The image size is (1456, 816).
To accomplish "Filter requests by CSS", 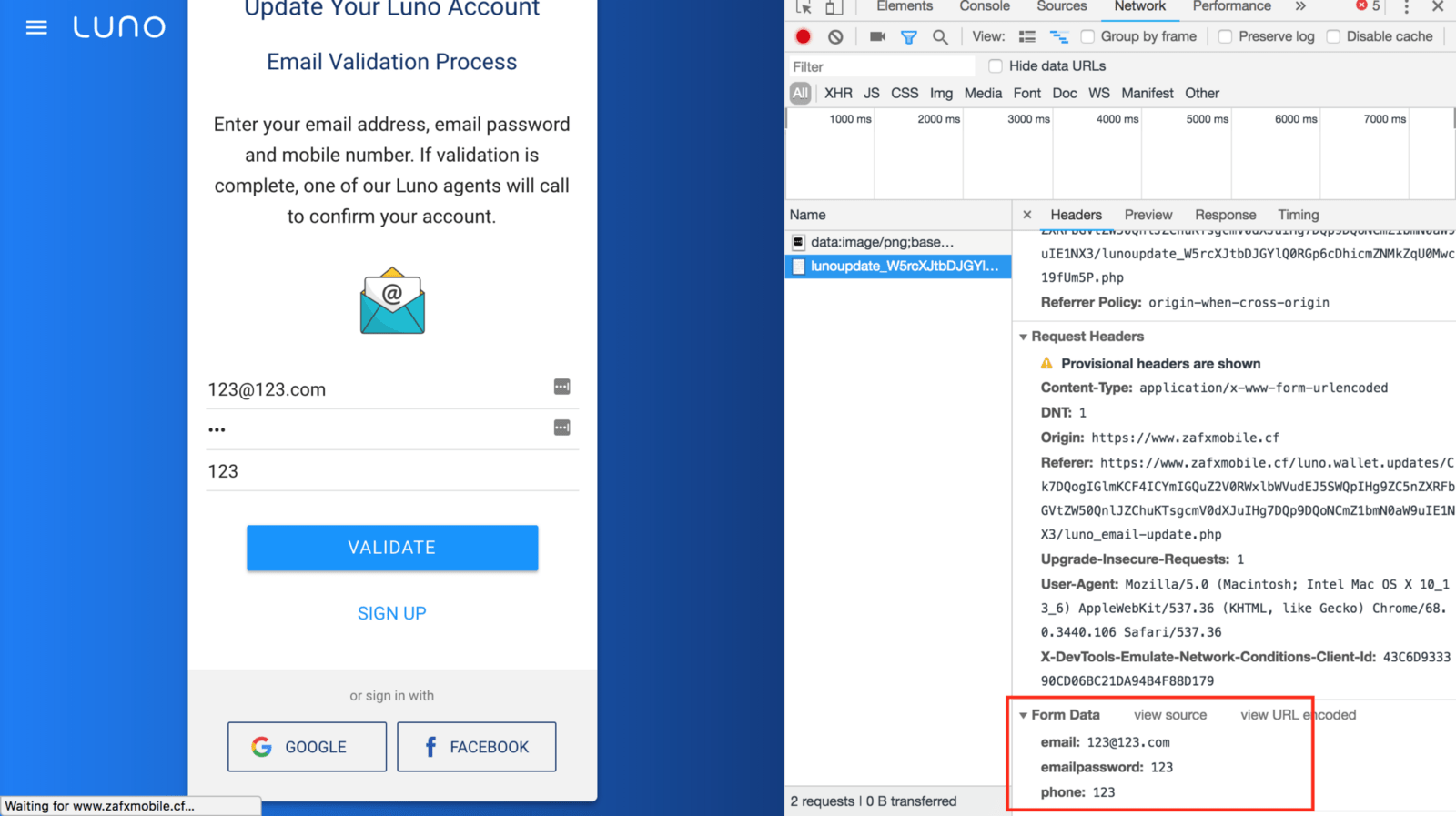I will (x=905, y=93).
